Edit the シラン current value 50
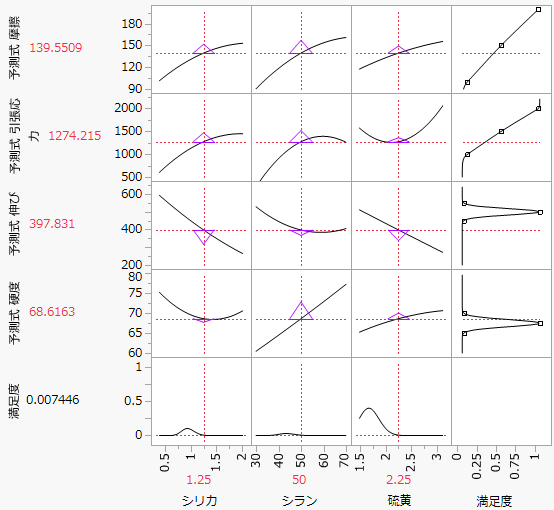This screenshot has width=554, height=510. tap(299, 480)
